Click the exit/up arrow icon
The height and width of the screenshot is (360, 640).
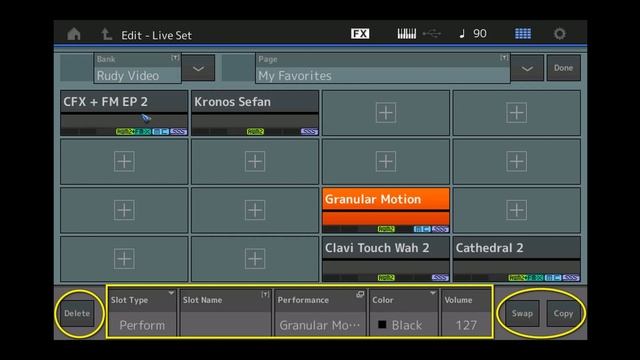pyautogui.click(x=106, y=34)
